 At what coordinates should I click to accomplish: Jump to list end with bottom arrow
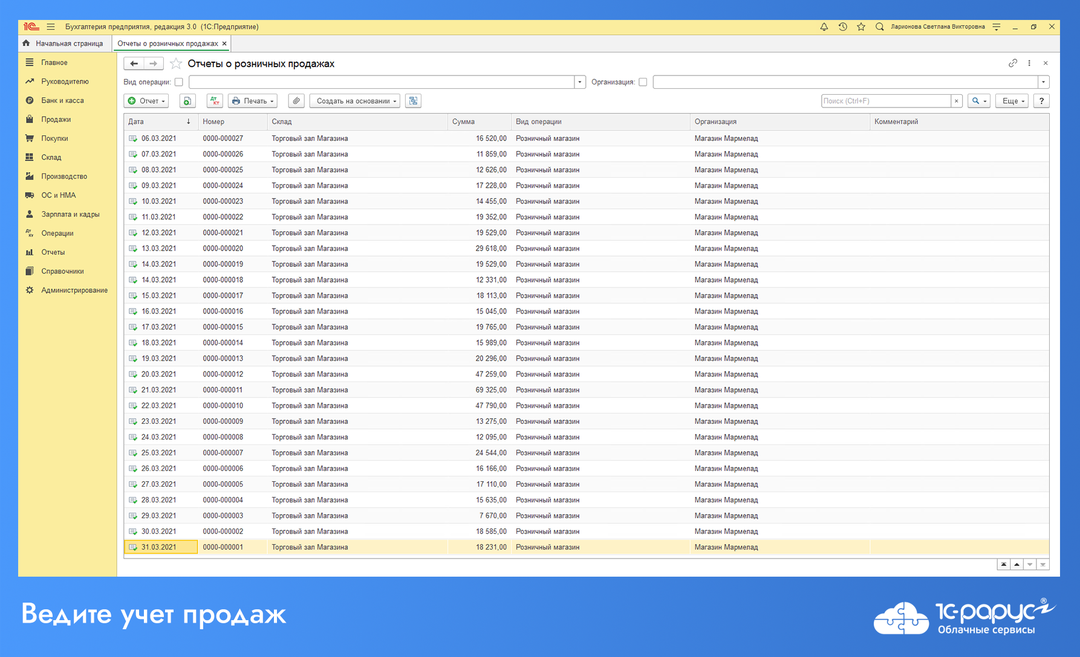(x=1043, y=565)
